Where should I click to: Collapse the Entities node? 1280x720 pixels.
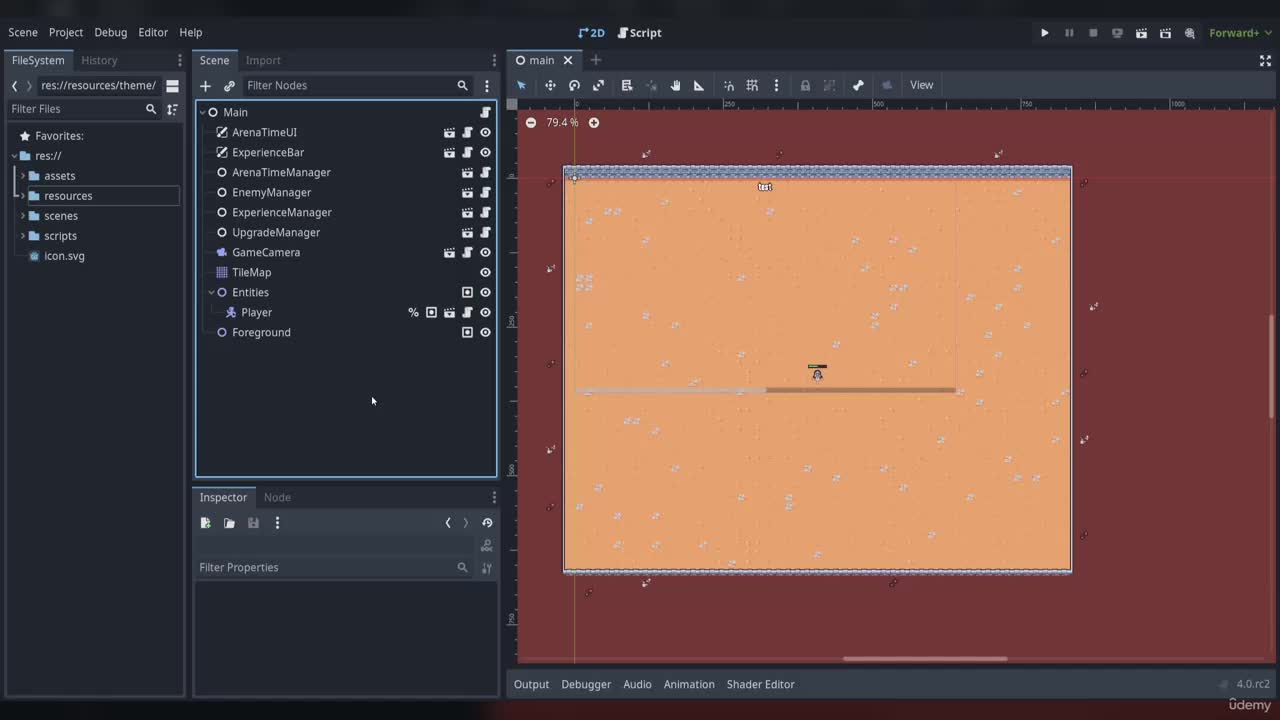point(212,292)
